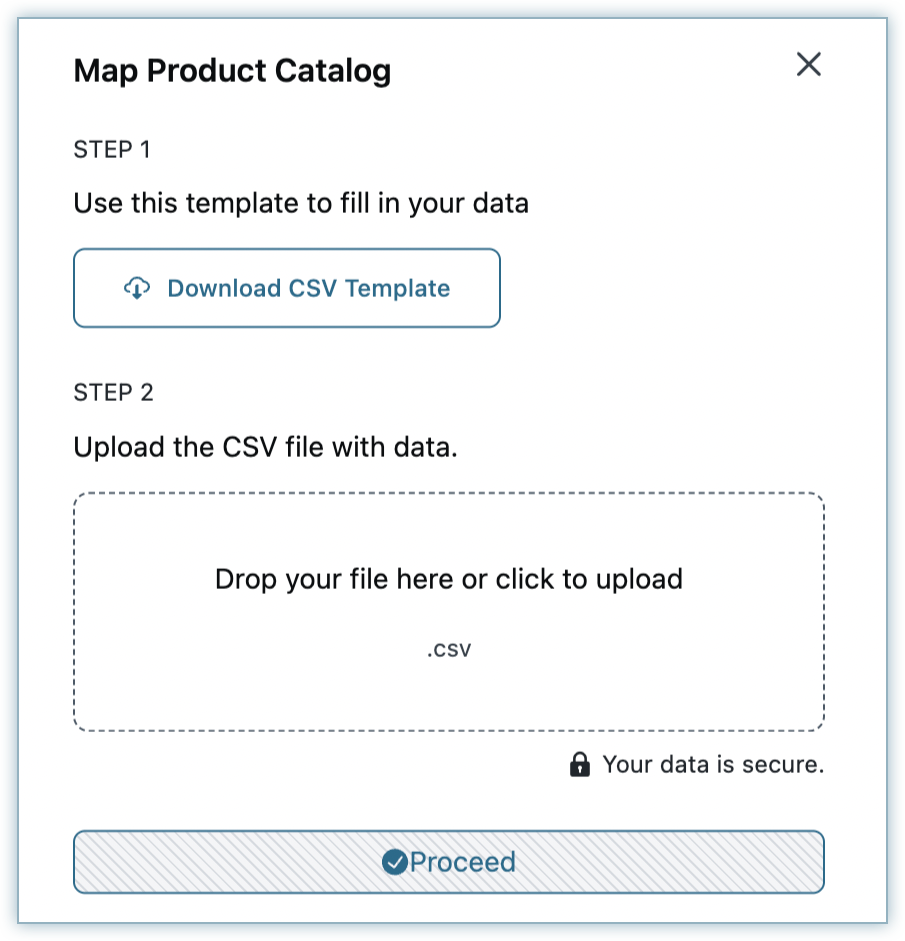905x941 pixels.
Task: Click 'Upload the CSV file with data.' text
Action: click(x=265, y=446)
